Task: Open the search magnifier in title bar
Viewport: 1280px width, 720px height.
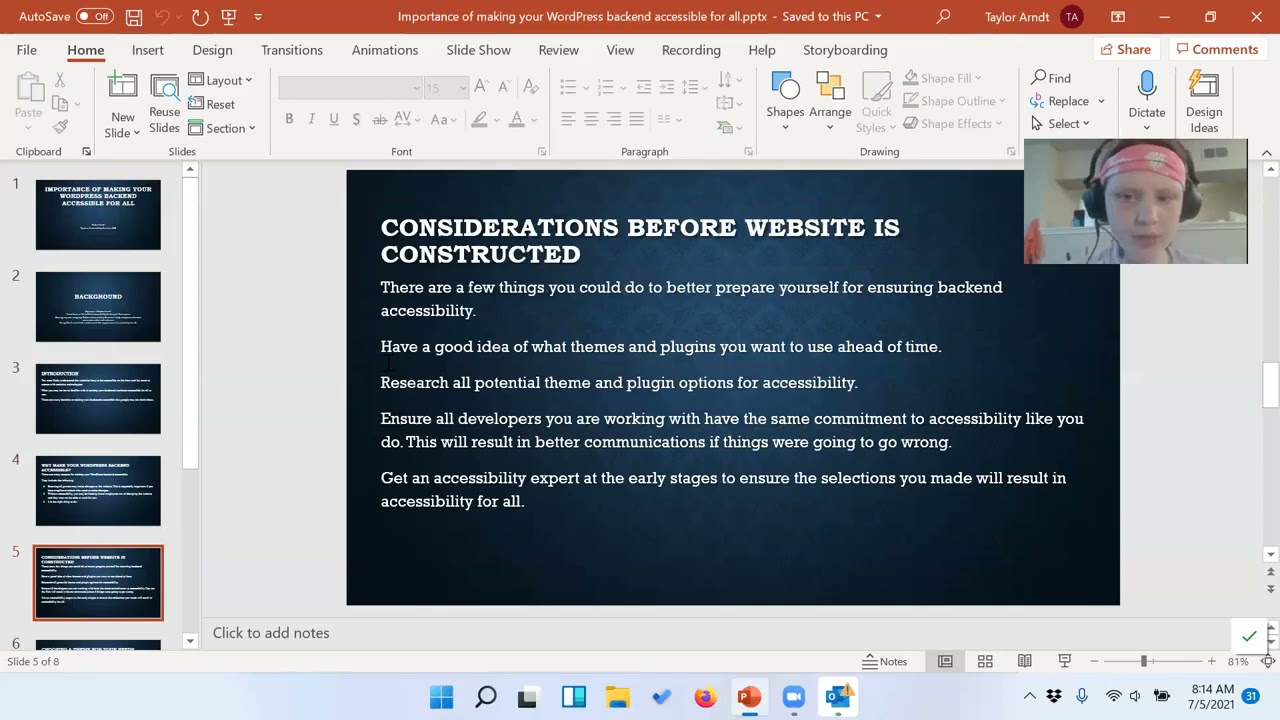Action: pos(943,17)
